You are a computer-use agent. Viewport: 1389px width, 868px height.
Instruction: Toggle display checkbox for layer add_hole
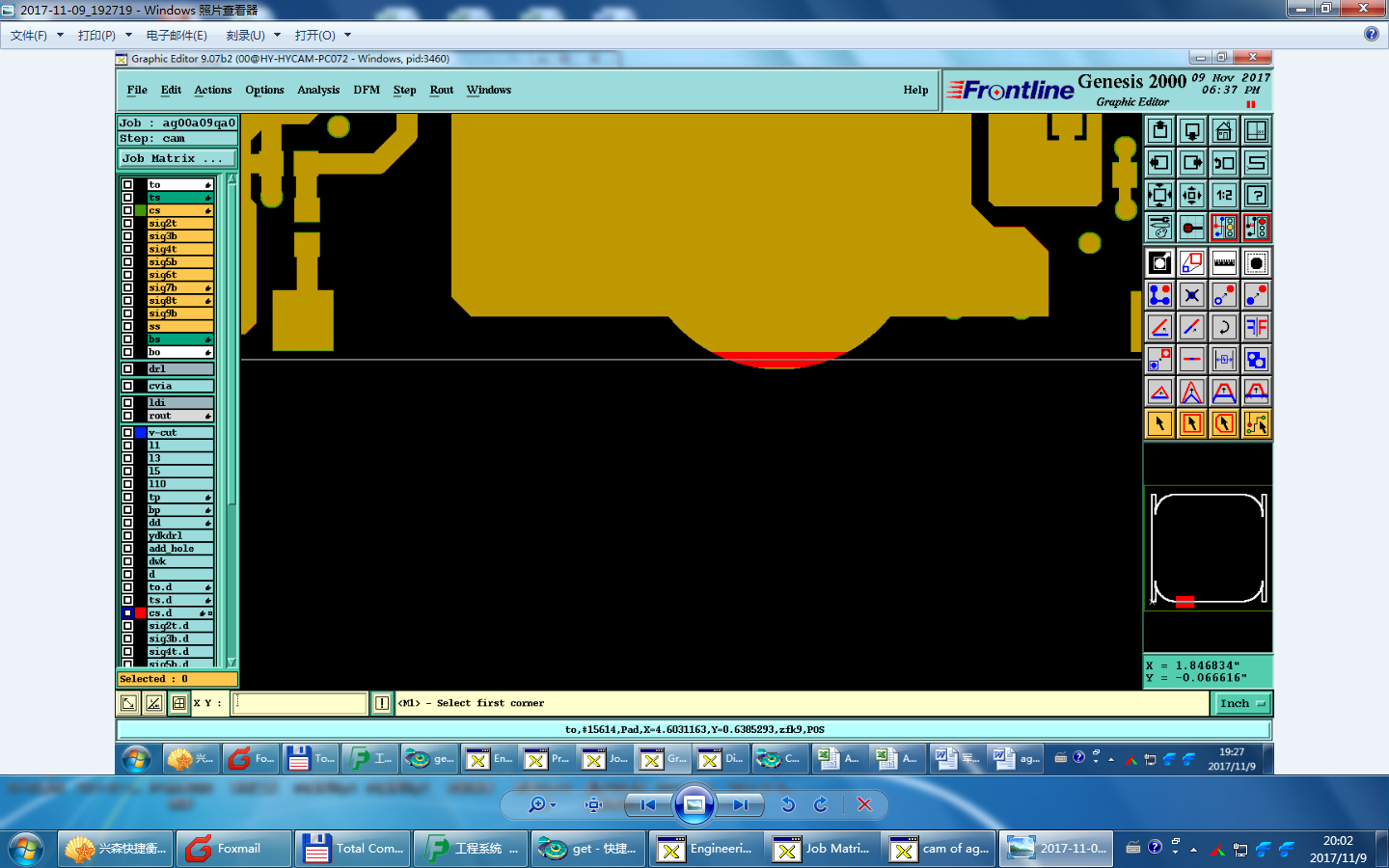point(127,548)
